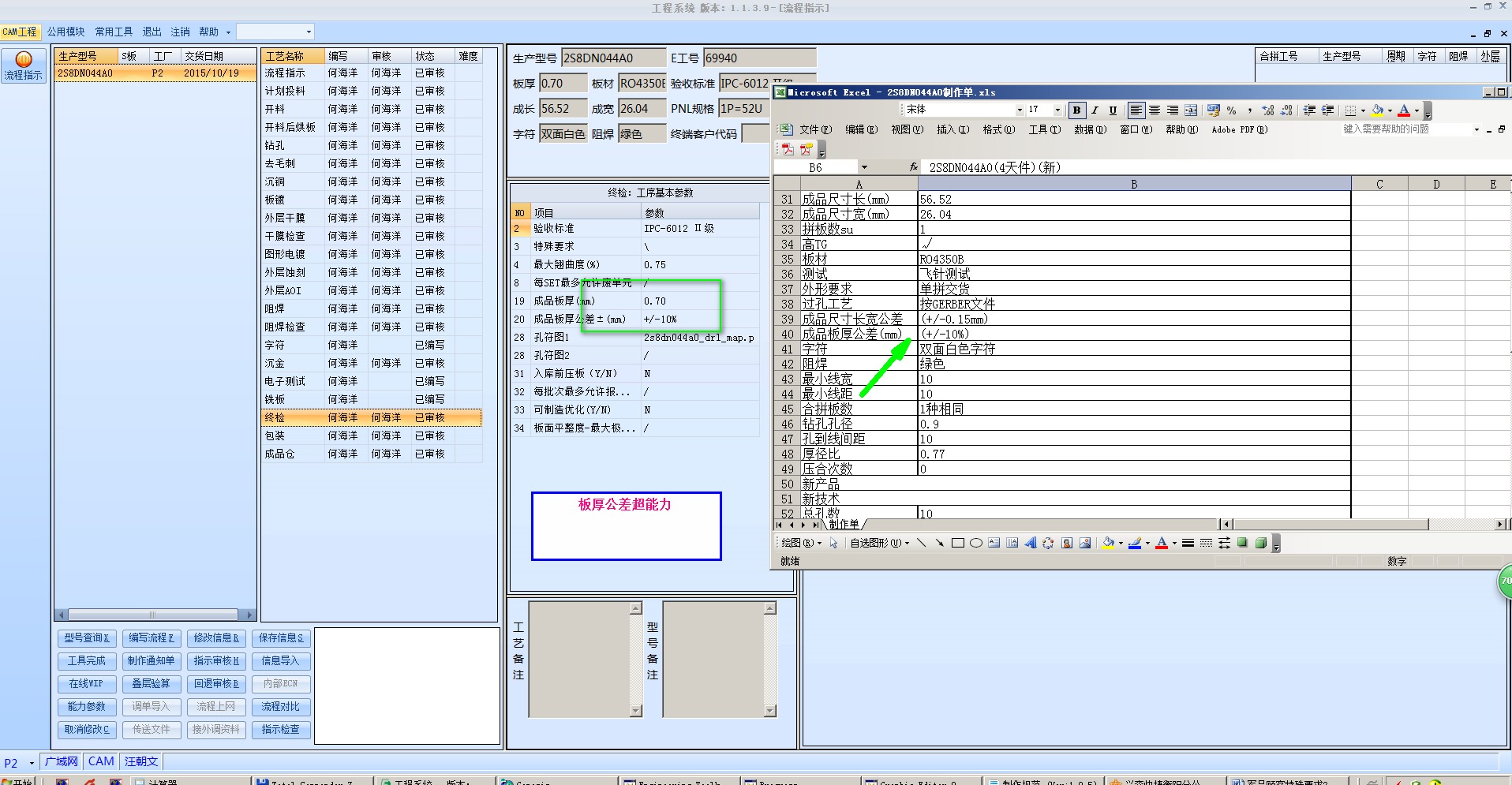Click the Increase Indent icon
Screen dimensions: 1512x785
(1328, 110)
